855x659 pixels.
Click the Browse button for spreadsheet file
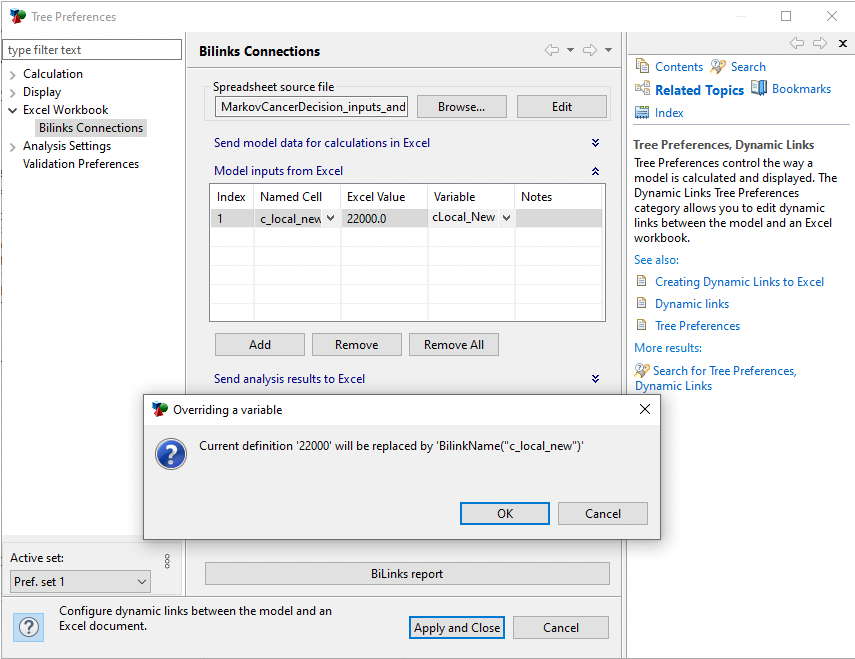click(461, 107)
